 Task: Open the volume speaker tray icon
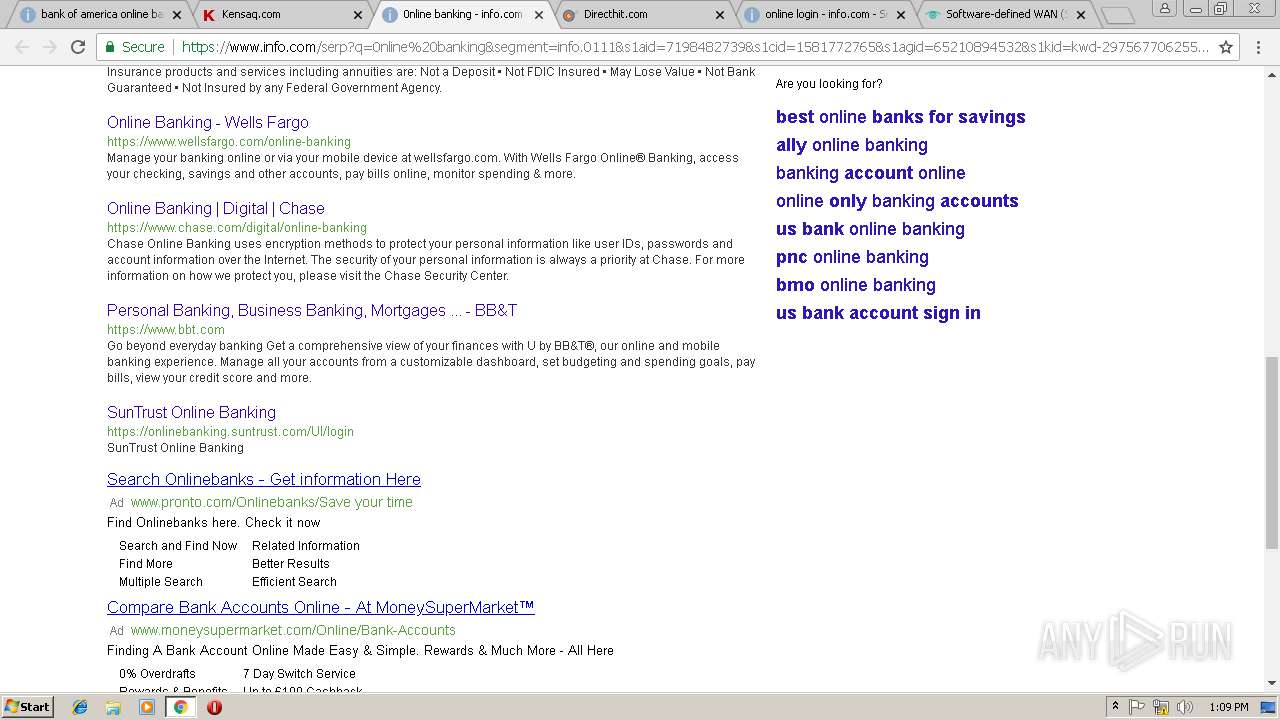(x=1185, y=707)
